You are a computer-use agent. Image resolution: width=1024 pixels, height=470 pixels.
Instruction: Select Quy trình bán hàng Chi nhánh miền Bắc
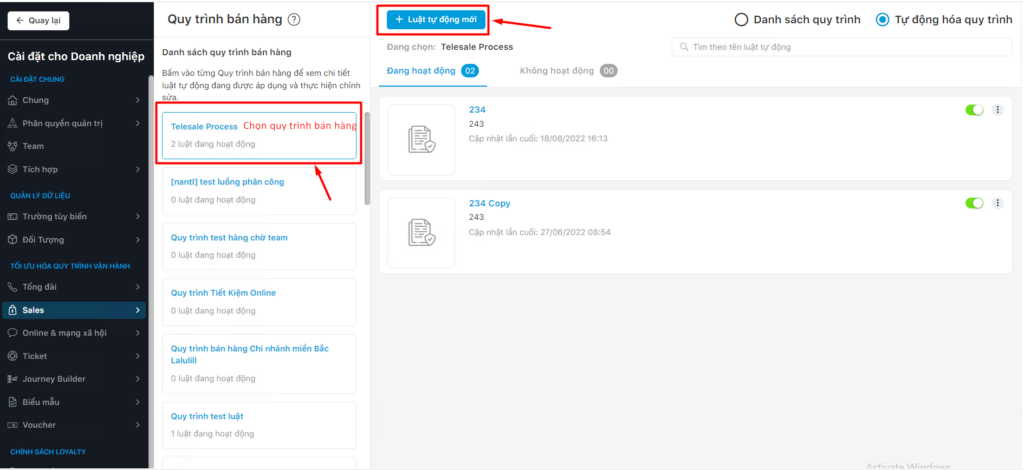(259, 363)
